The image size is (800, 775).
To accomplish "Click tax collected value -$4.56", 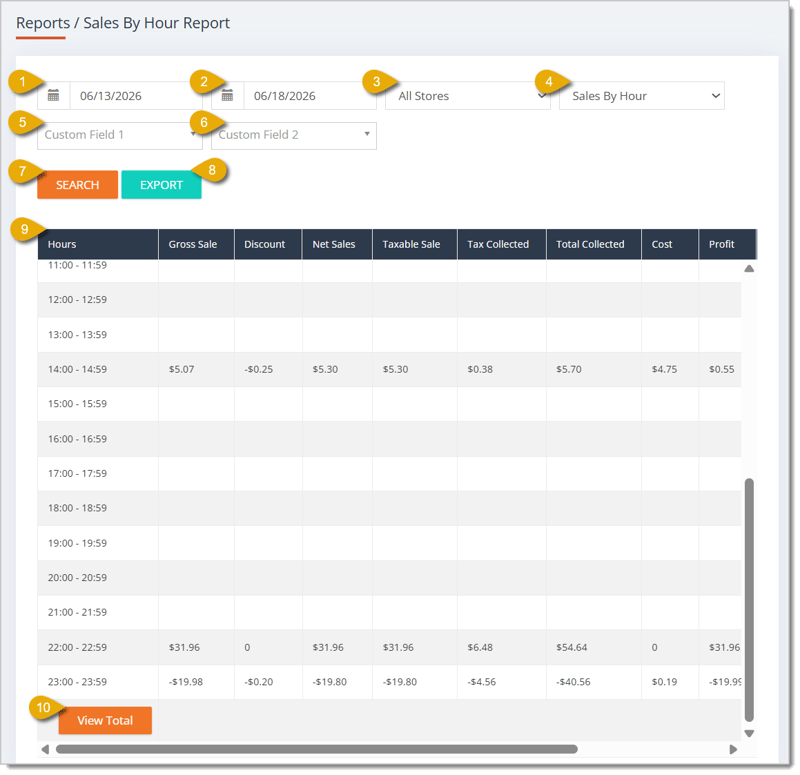I will click(482, 682).
